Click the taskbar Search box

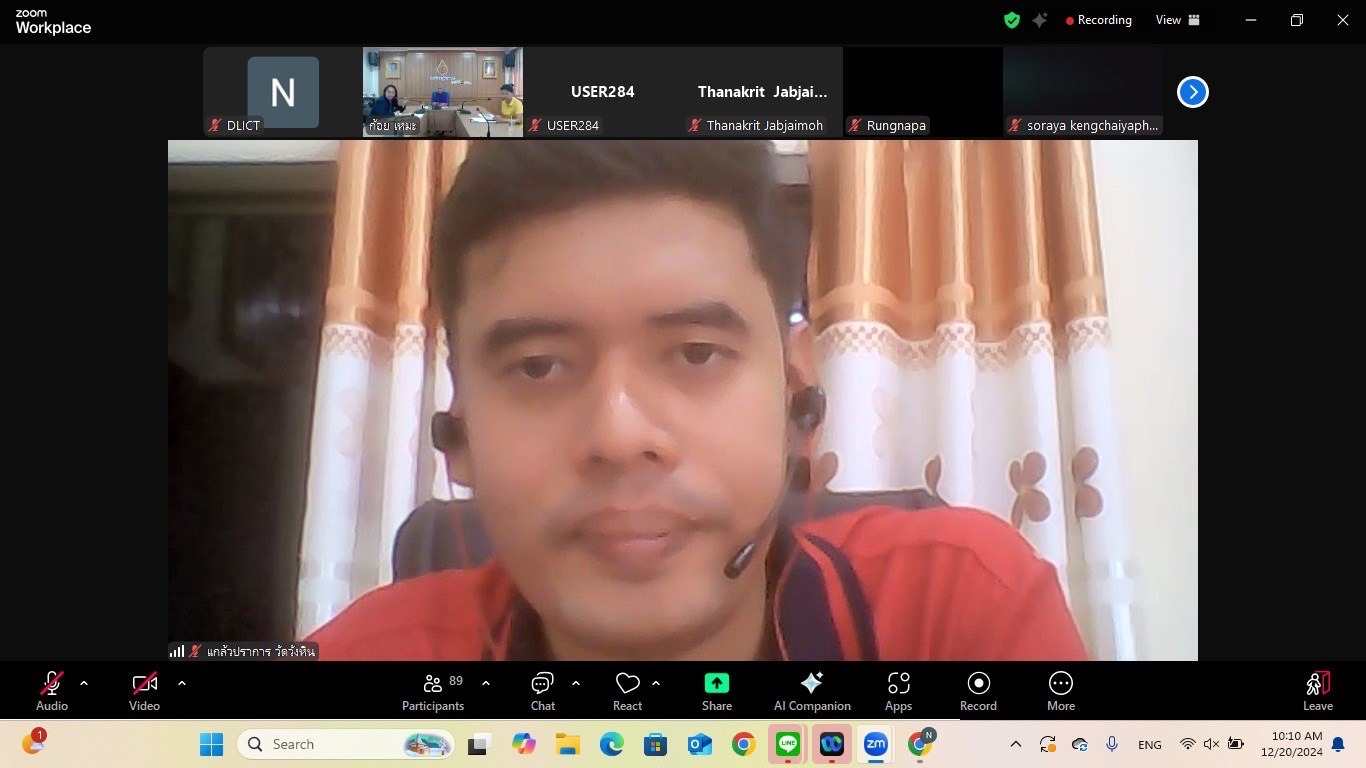[x=346, y=744]
